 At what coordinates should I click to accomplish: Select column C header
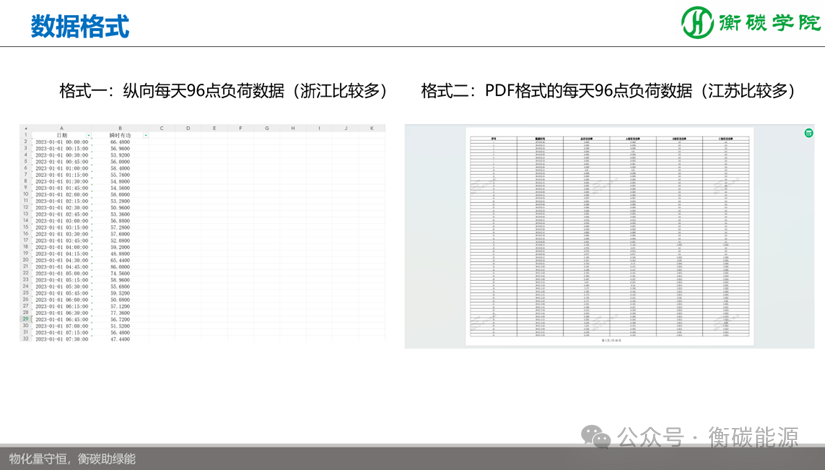[x=162, y=128]
